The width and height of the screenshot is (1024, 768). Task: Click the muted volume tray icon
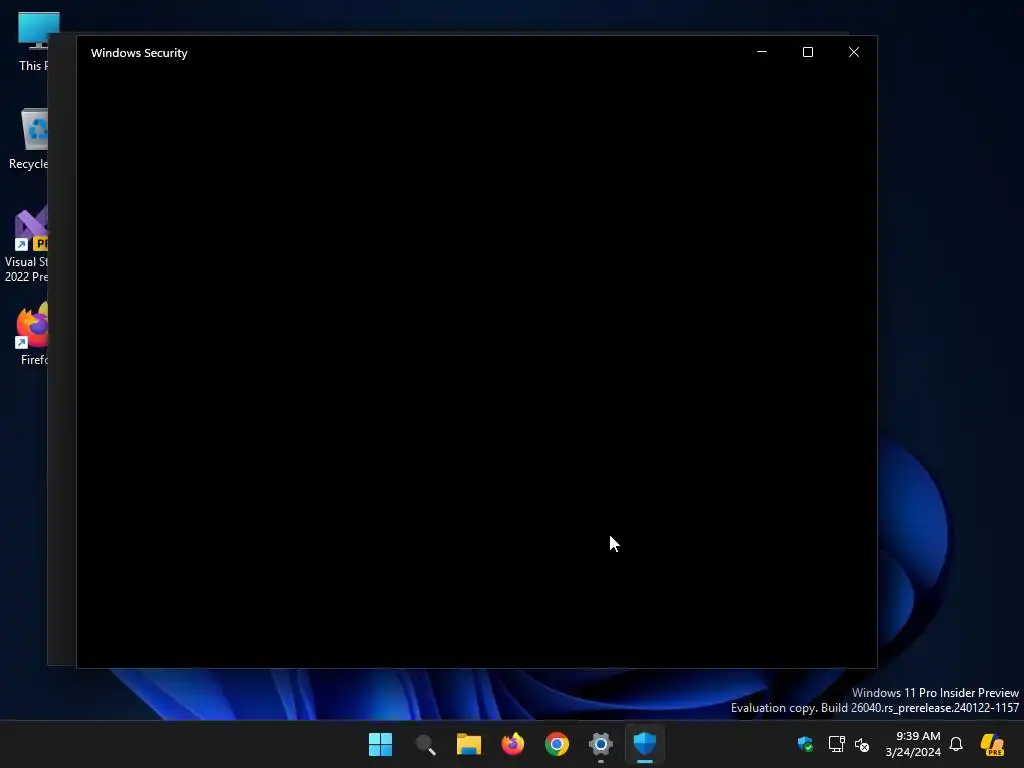point(862,744)
